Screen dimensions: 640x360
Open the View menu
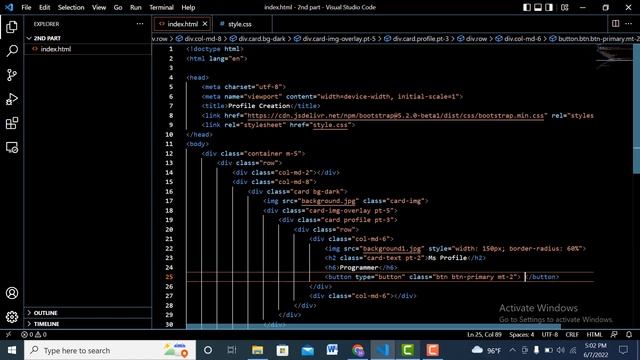click(x=99, y=7)
